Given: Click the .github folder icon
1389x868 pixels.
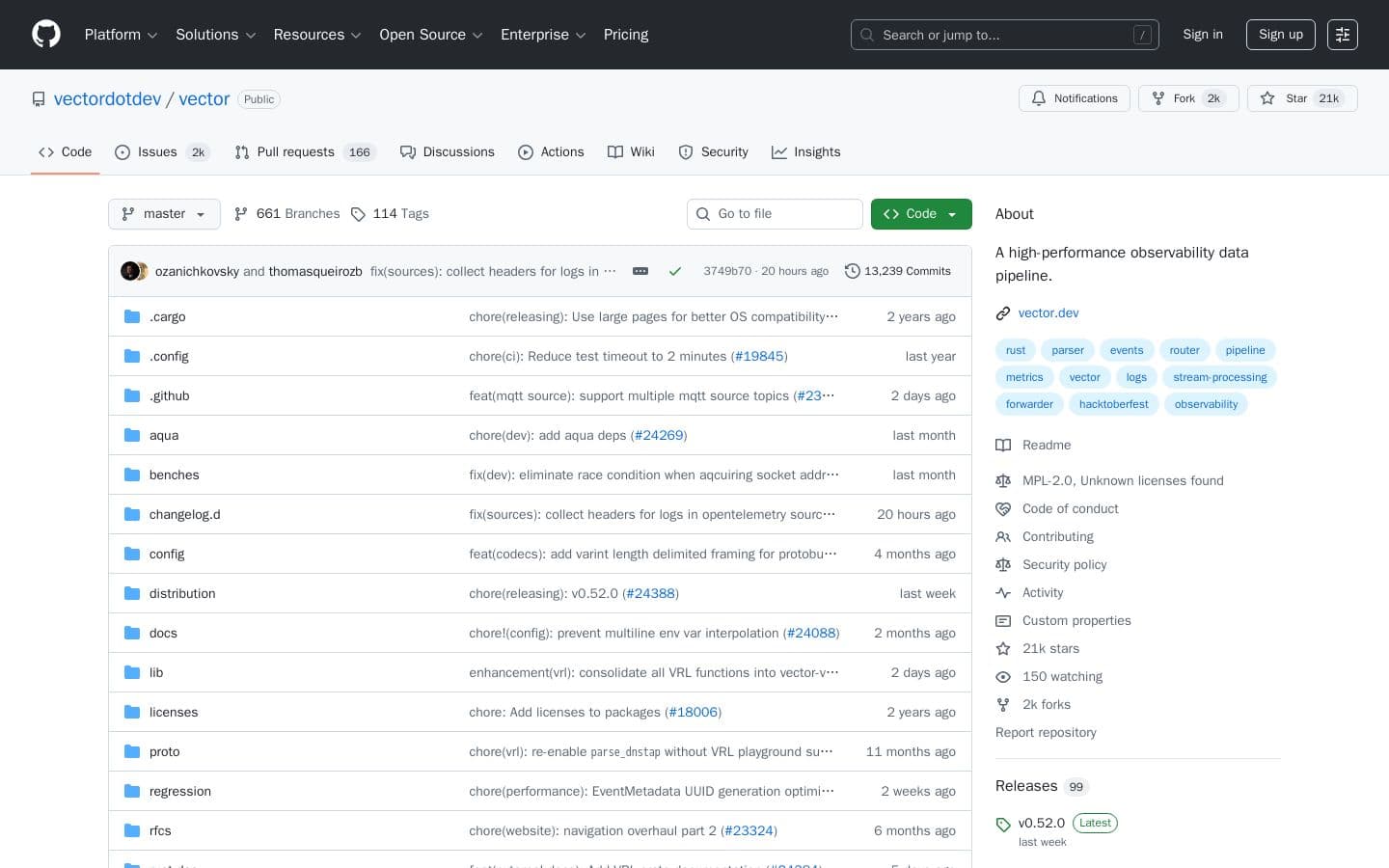Looking at the screenshot, I should (x=132, y=395).
